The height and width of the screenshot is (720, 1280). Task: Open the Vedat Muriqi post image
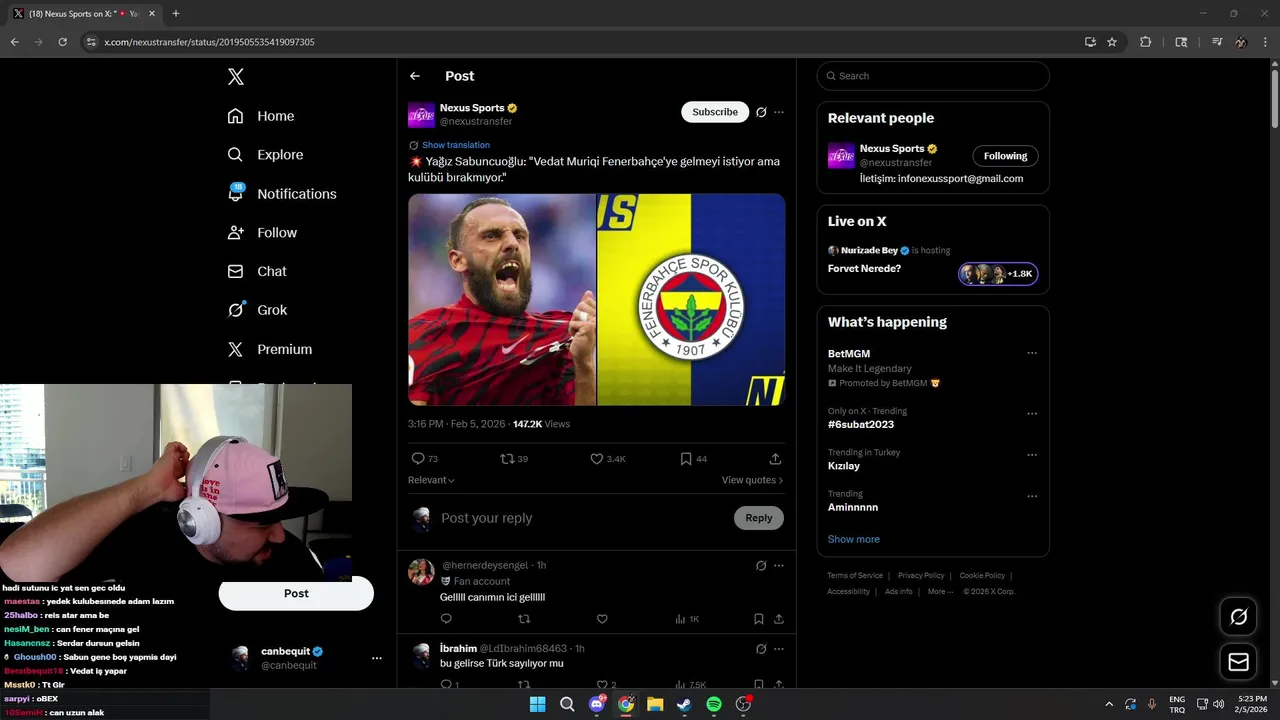tap(596, 300)
